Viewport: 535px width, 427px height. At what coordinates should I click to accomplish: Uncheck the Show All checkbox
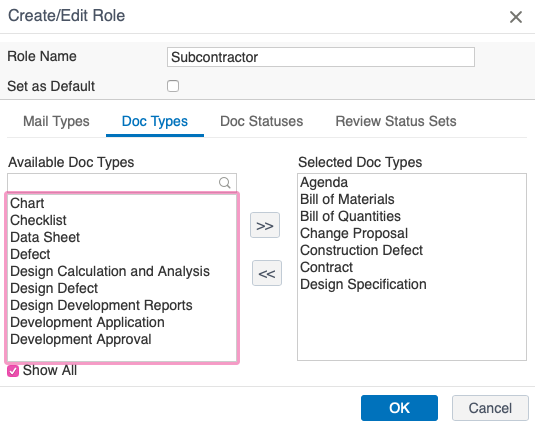pyautogui.click(x=13, y=371)
